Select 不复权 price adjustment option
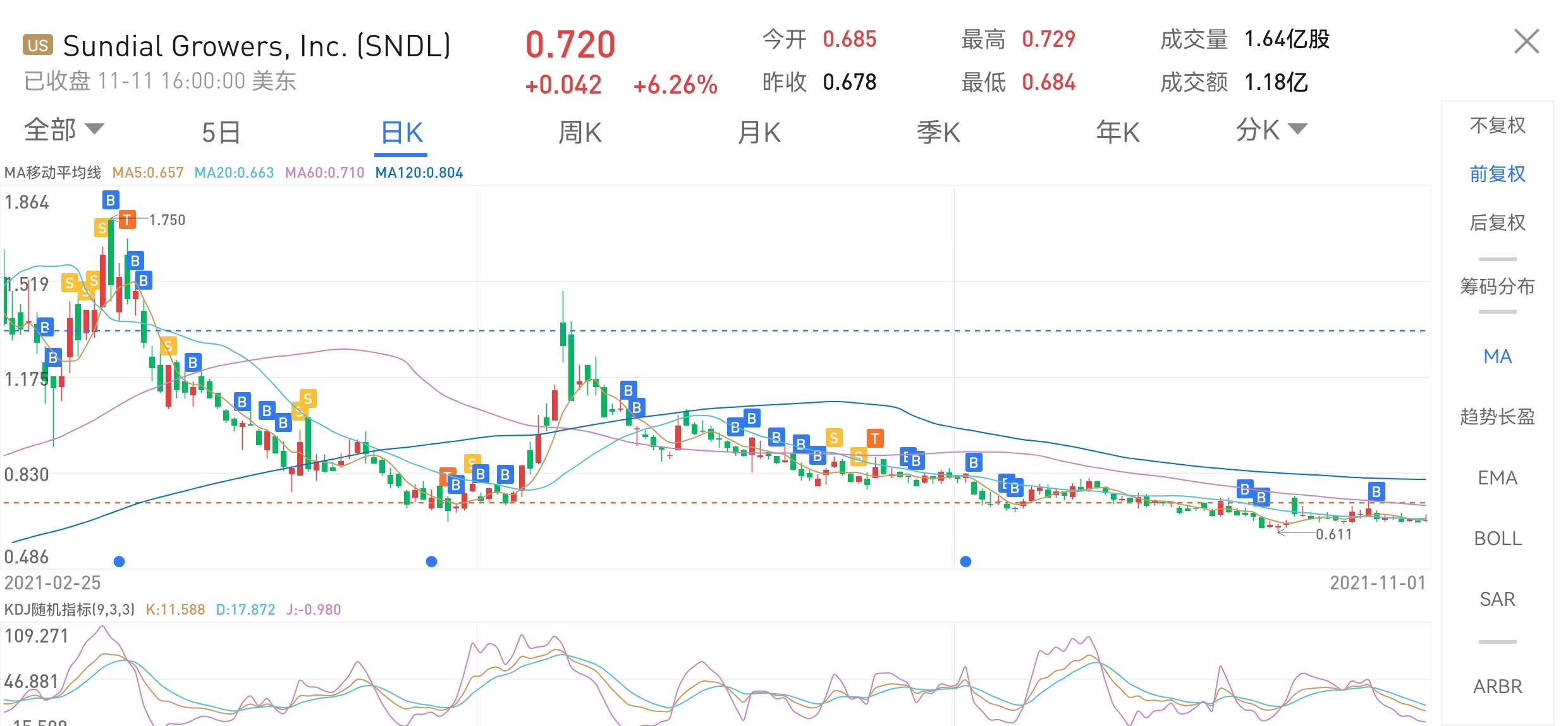This screenshot has height=726, width=1568. tap(1497, 125)
